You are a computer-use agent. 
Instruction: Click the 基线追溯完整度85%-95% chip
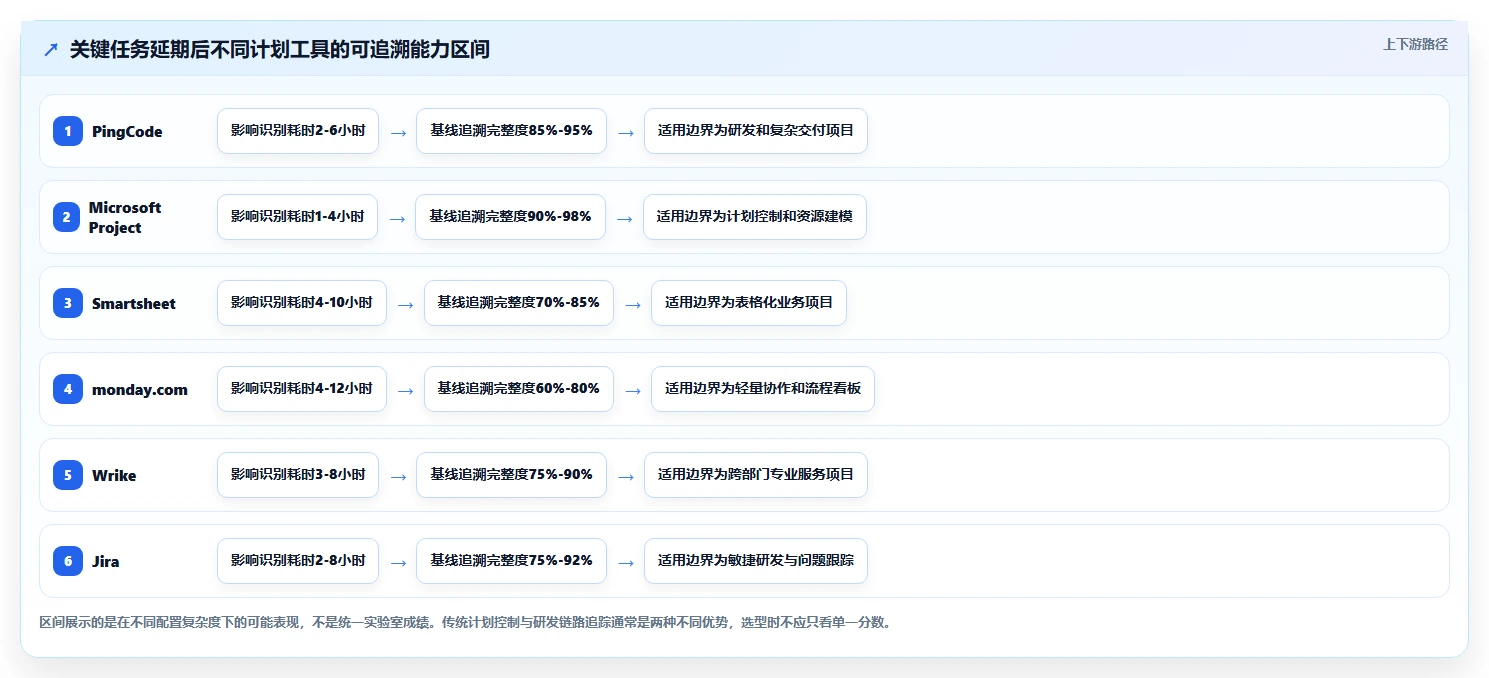[511, 131]
